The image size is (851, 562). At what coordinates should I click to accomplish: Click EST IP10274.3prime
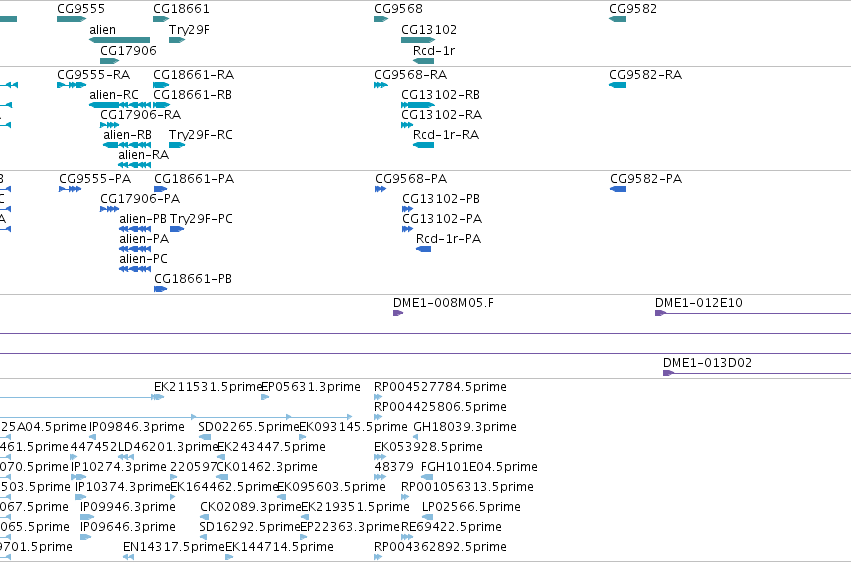coord(79,477)
